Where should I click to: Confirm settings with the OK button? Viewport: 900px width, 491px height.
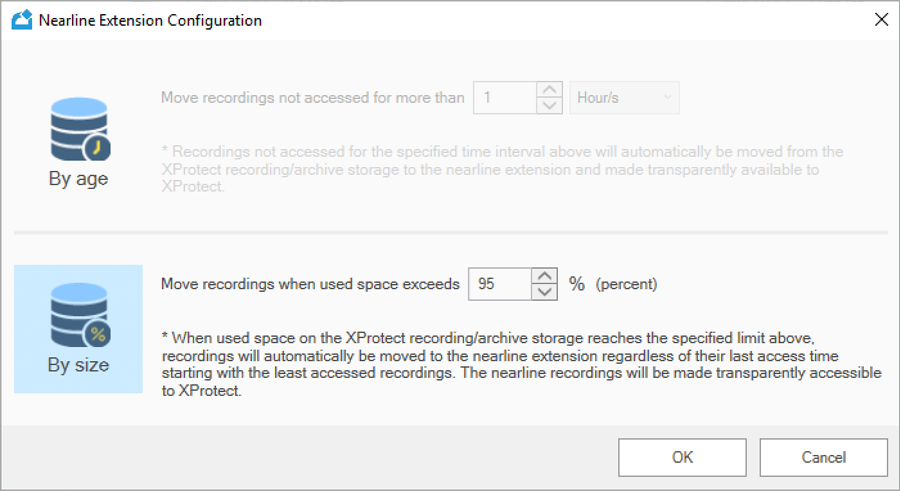tap(682, 458)
